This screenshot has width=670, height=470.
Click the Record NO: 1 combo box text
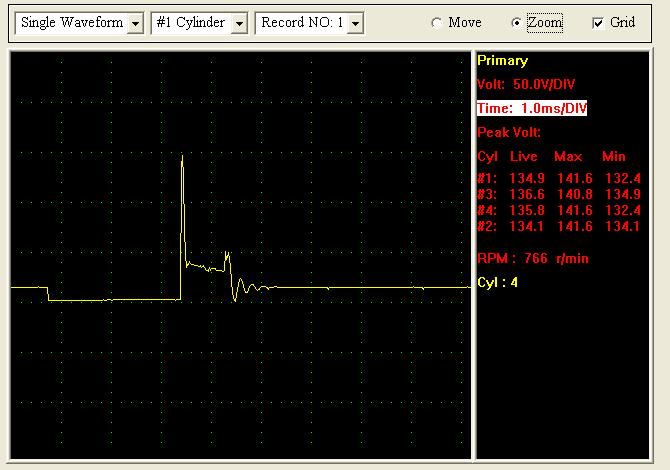[302, 23]
